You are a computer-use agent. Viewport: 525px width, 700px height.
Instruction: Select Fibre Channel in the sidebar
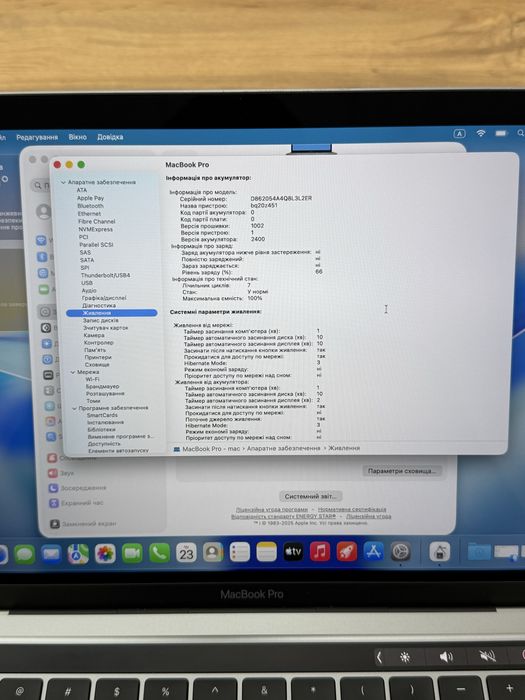point(96,221)
